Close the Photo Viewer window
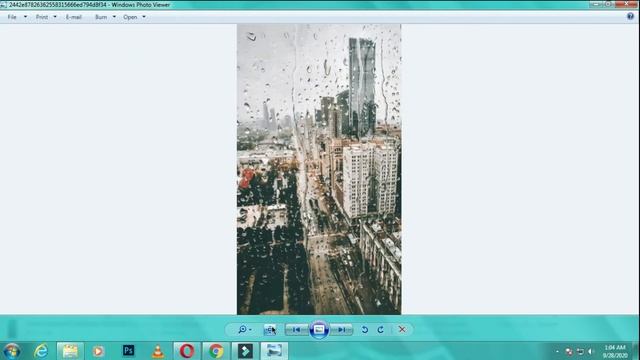640x360 pixels. (x=627, y=4)
